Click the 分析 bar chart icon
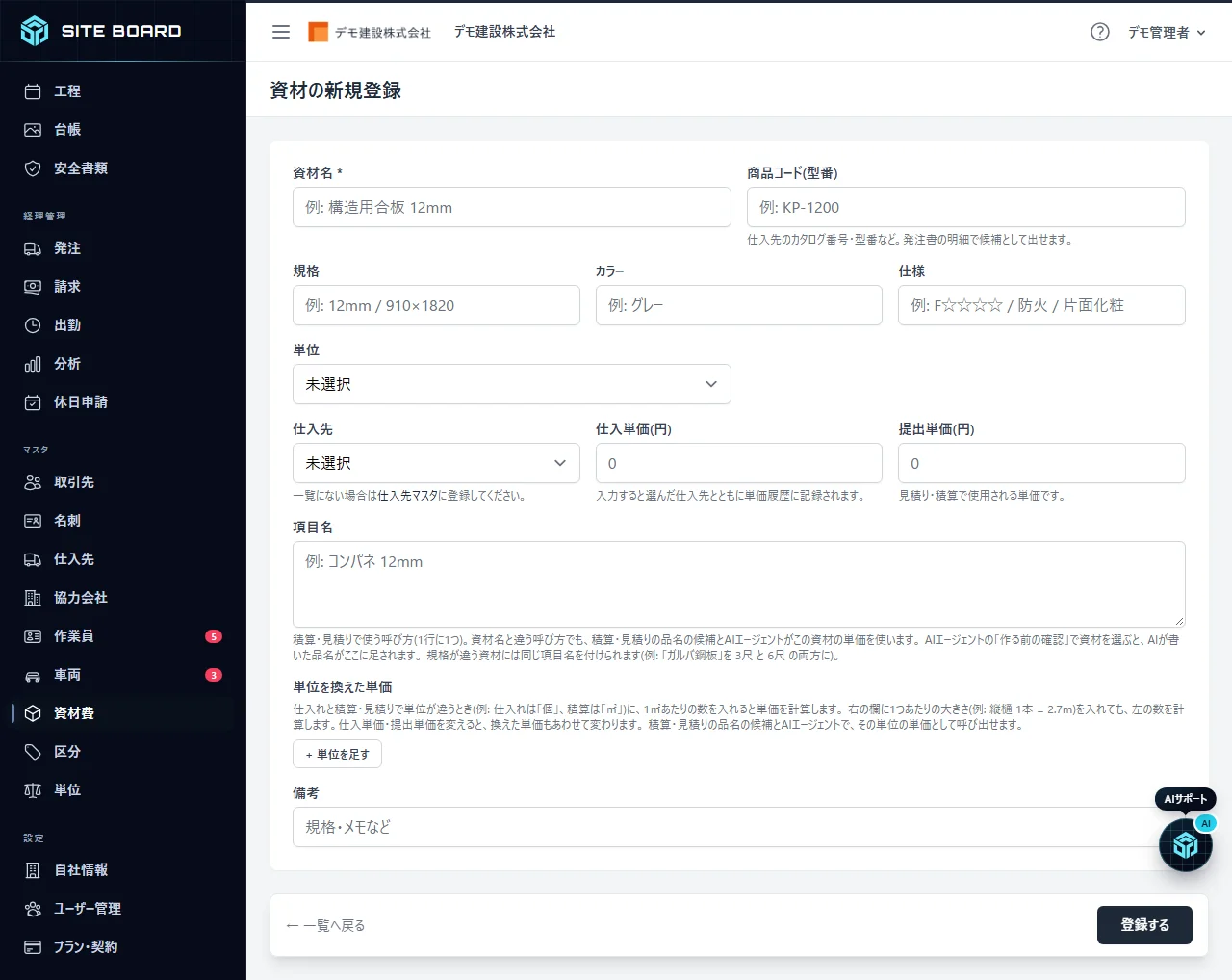1232x980 pixels. point(33,364)
